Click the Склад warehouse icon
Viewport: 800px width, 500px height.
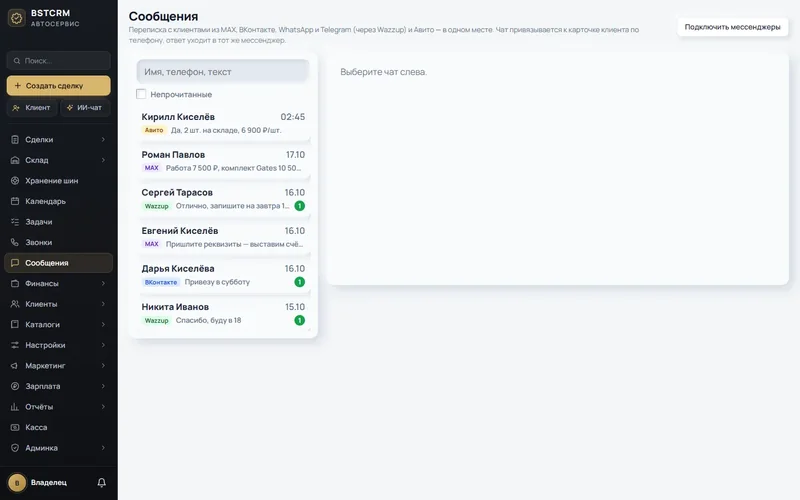point(15,160)
